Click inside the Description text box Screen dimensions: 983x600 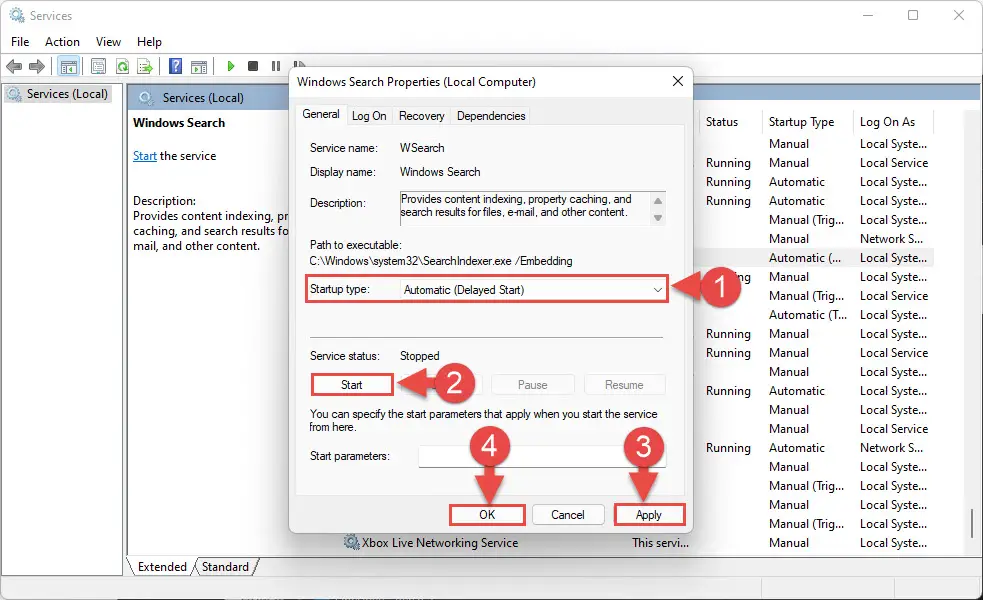point(525,208)
